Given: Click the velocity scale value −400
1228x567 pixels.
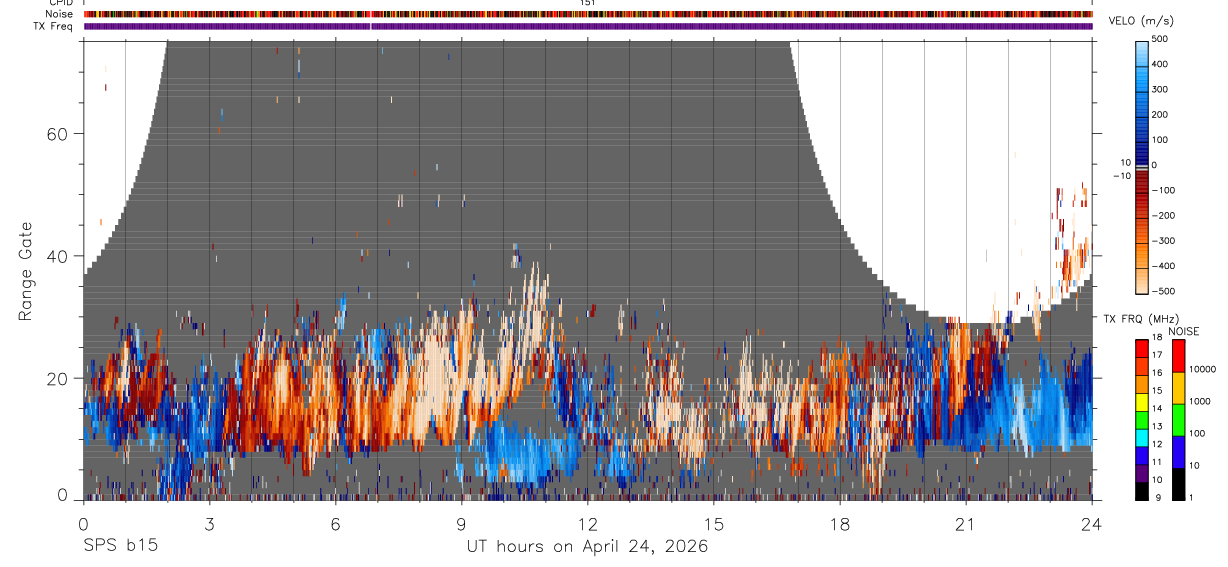Looking at the screenshot, I should (x=1161, y=266).
